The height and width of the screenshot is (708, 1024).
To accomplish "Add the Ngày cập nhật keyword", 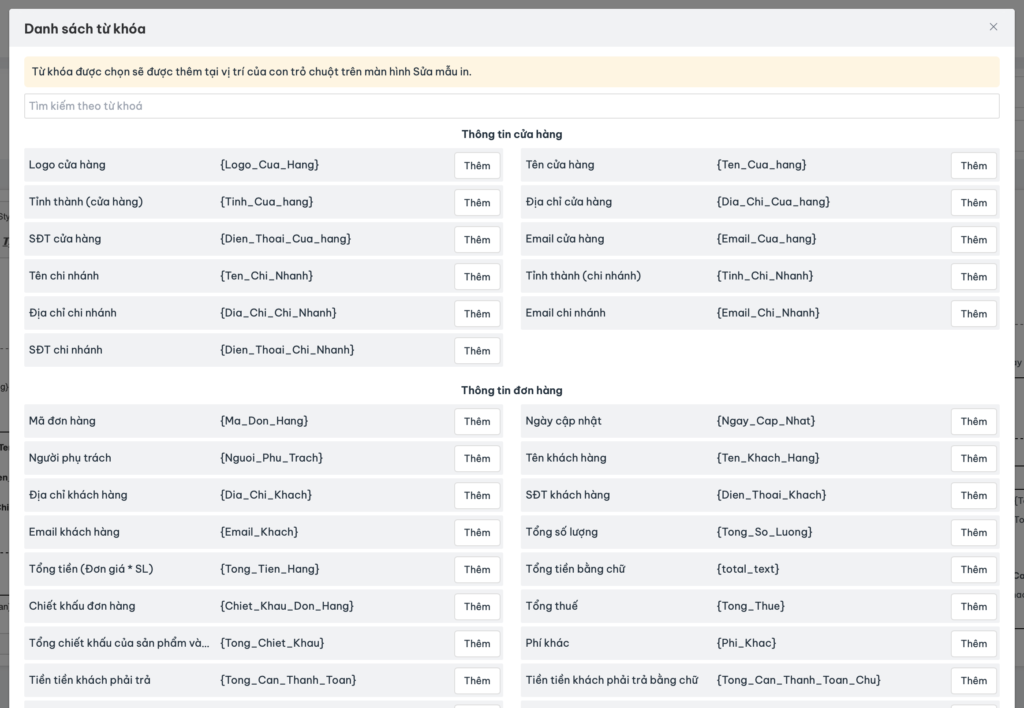I will (973, 422).
